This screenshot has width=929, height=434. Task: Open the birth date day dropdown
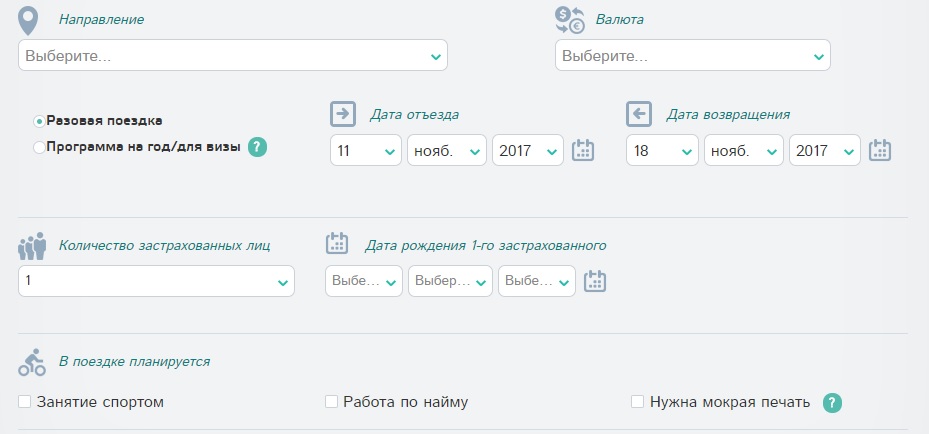click(364, 281)
